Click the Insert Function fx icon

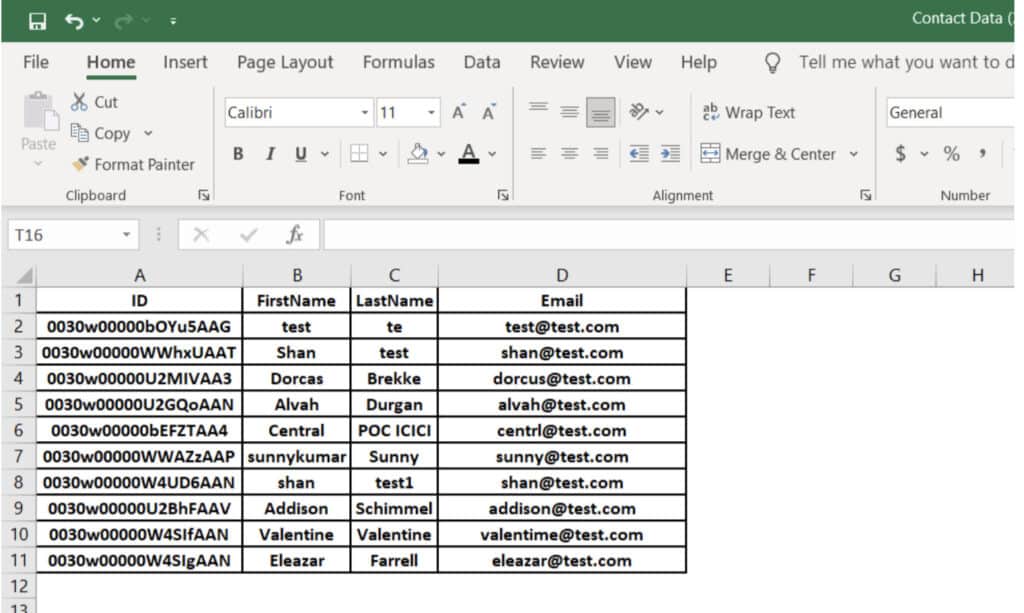(295, 235)
